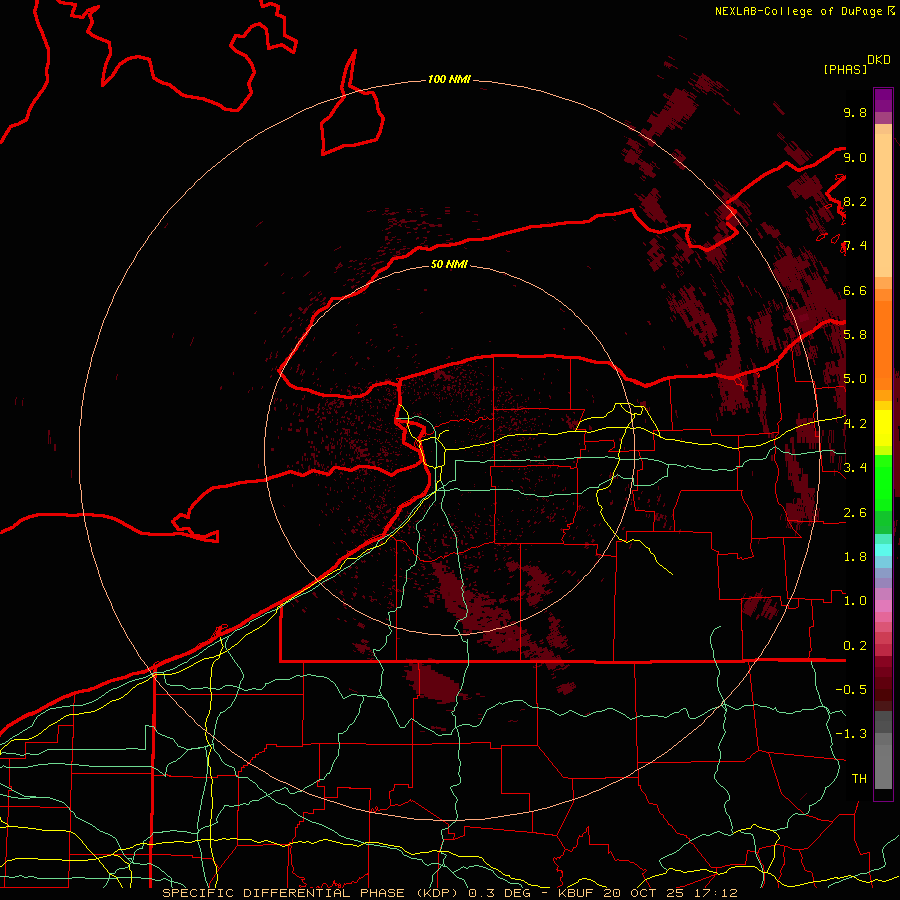
Task: Pick the cyan segment of the color bar
Action: click(x=883, y=550)
